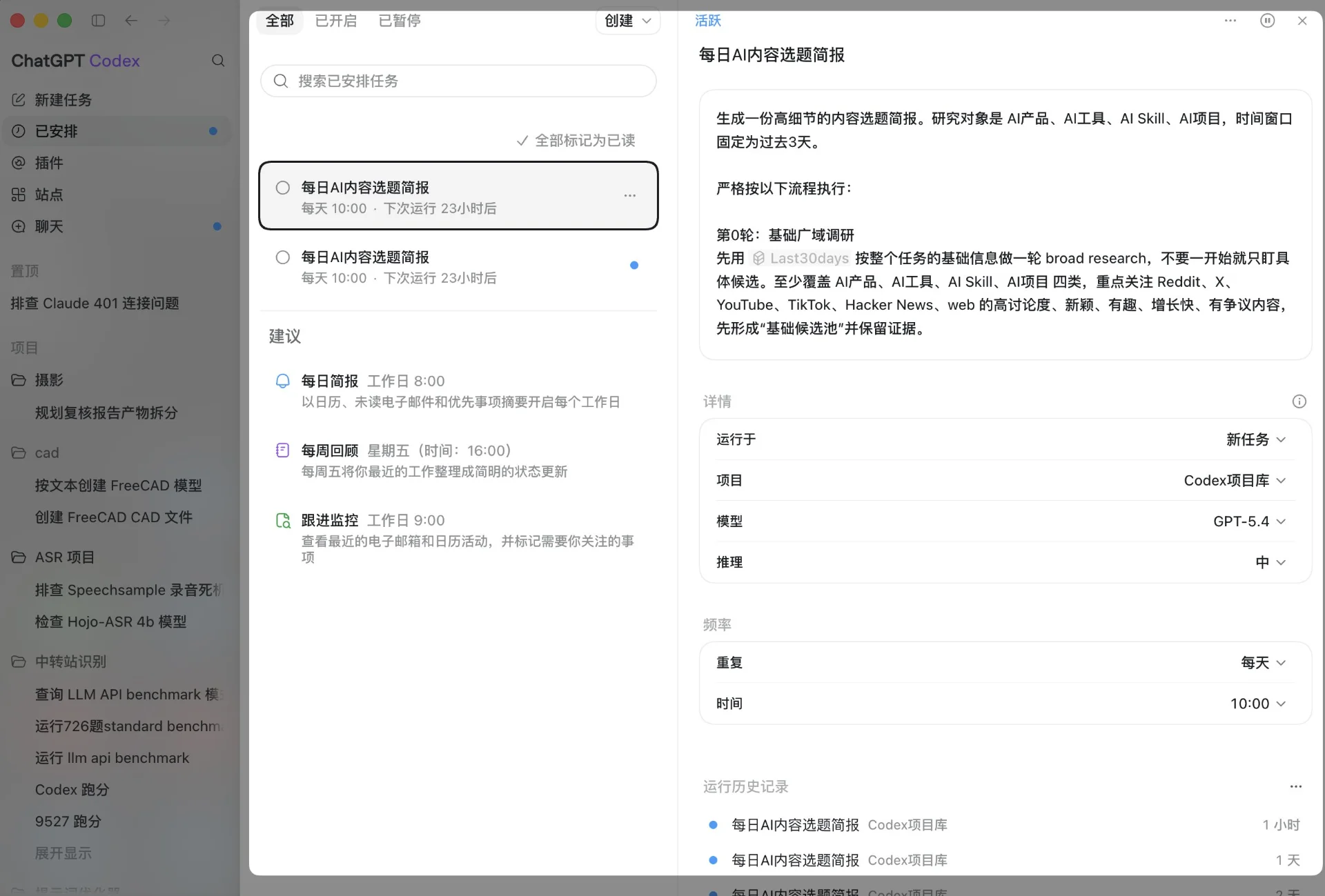Viewport: 1325px width, 896px height.
Task: Open the 摄影 project folder icon
Action: pos(19,380)
